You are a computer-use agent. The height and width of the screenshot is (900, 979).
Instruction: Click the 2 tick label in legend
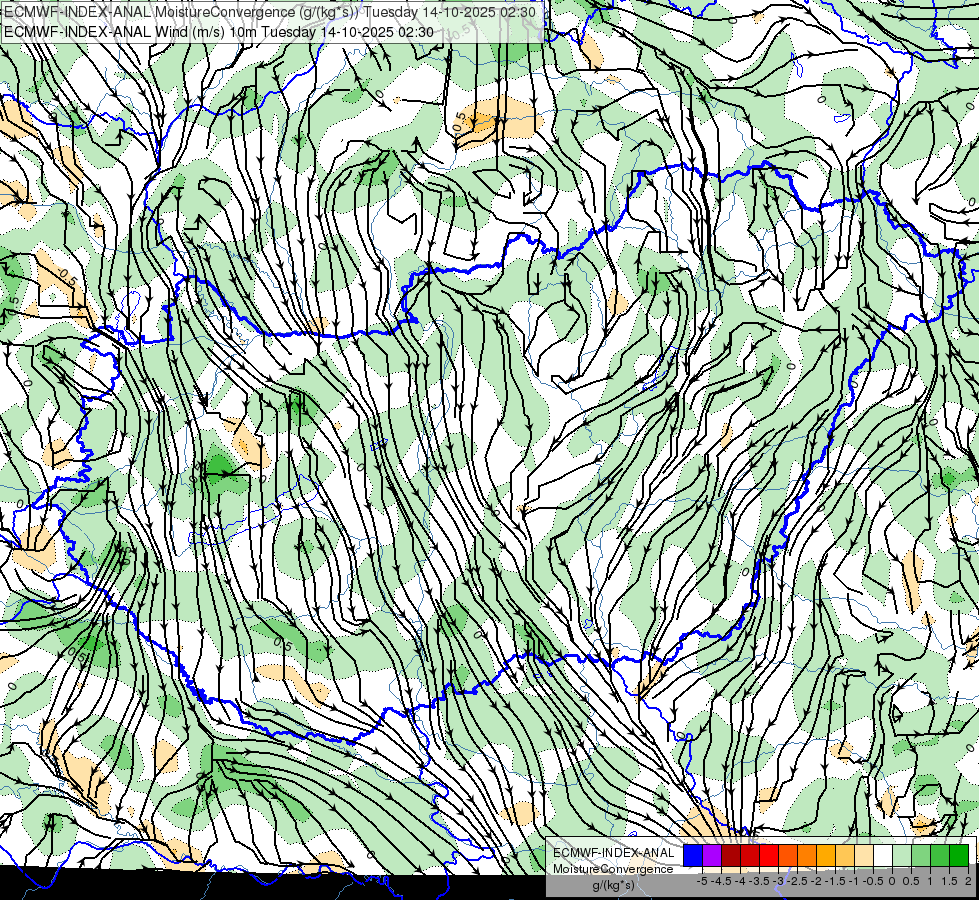tap(968, 881)
